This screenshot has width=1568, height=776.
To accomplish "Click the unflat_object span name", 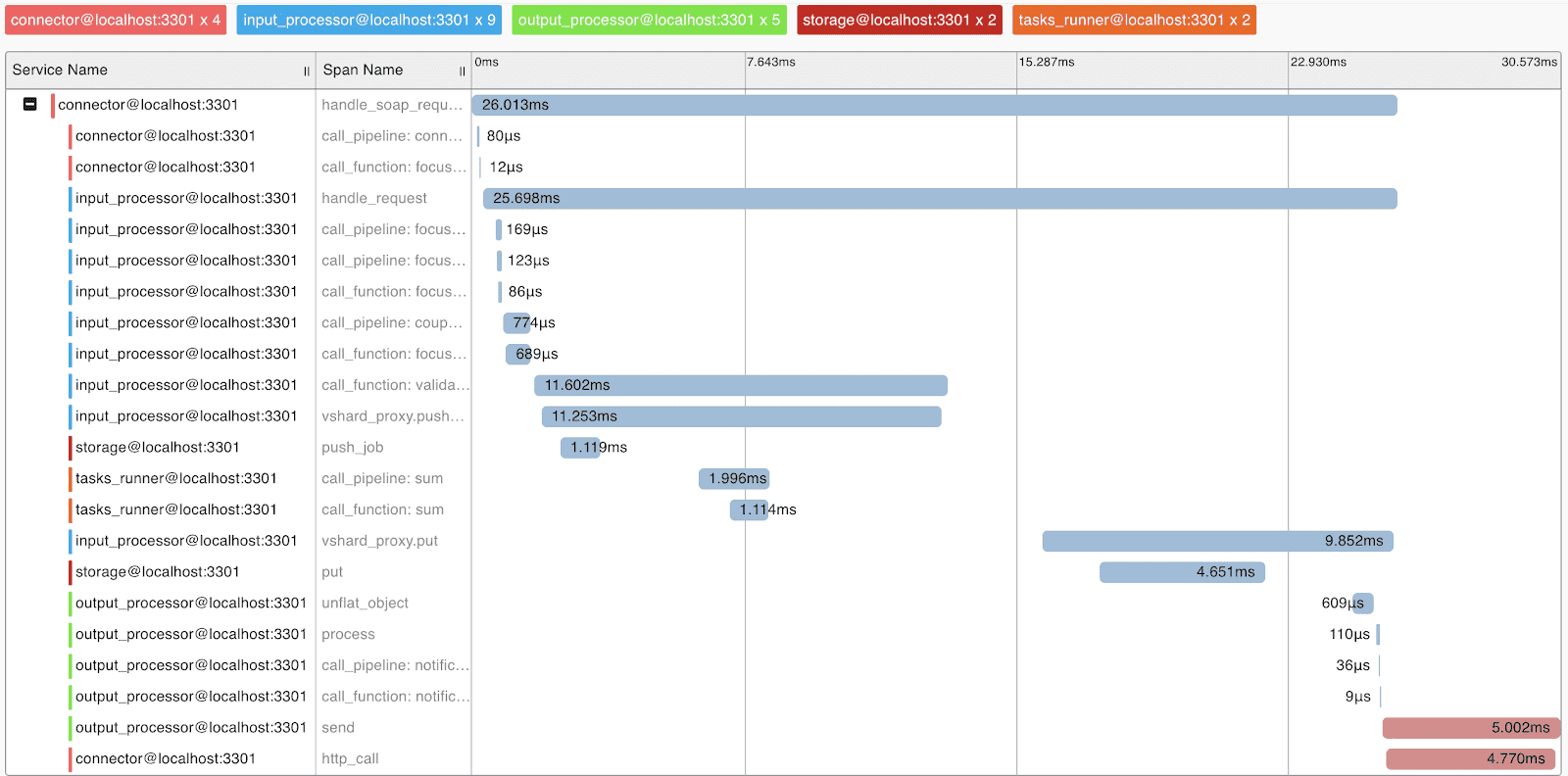I will coord(365,604).
